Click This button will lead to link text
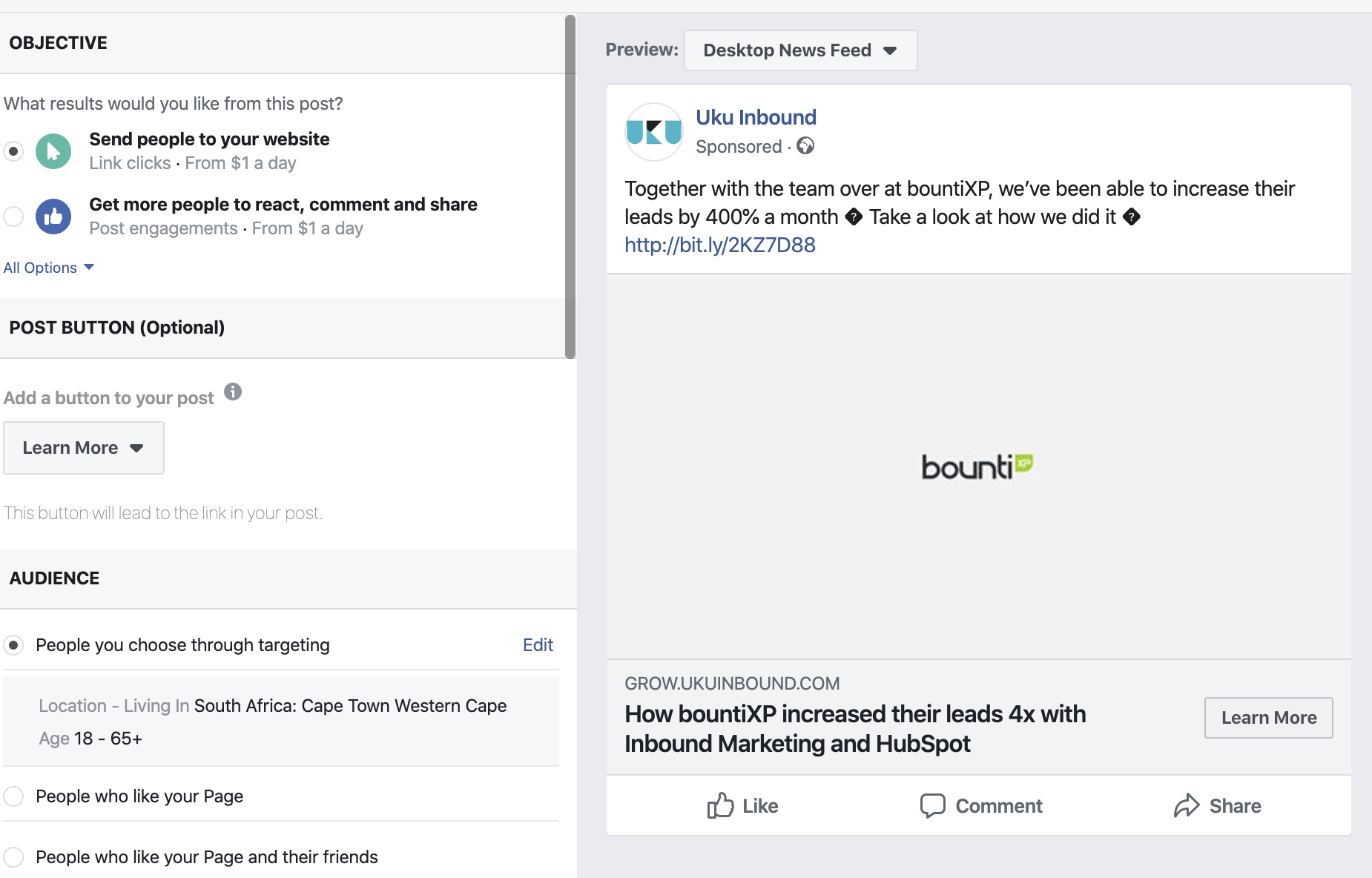Viewport: 1372px width, 878px height. click(x=163, y=513)
